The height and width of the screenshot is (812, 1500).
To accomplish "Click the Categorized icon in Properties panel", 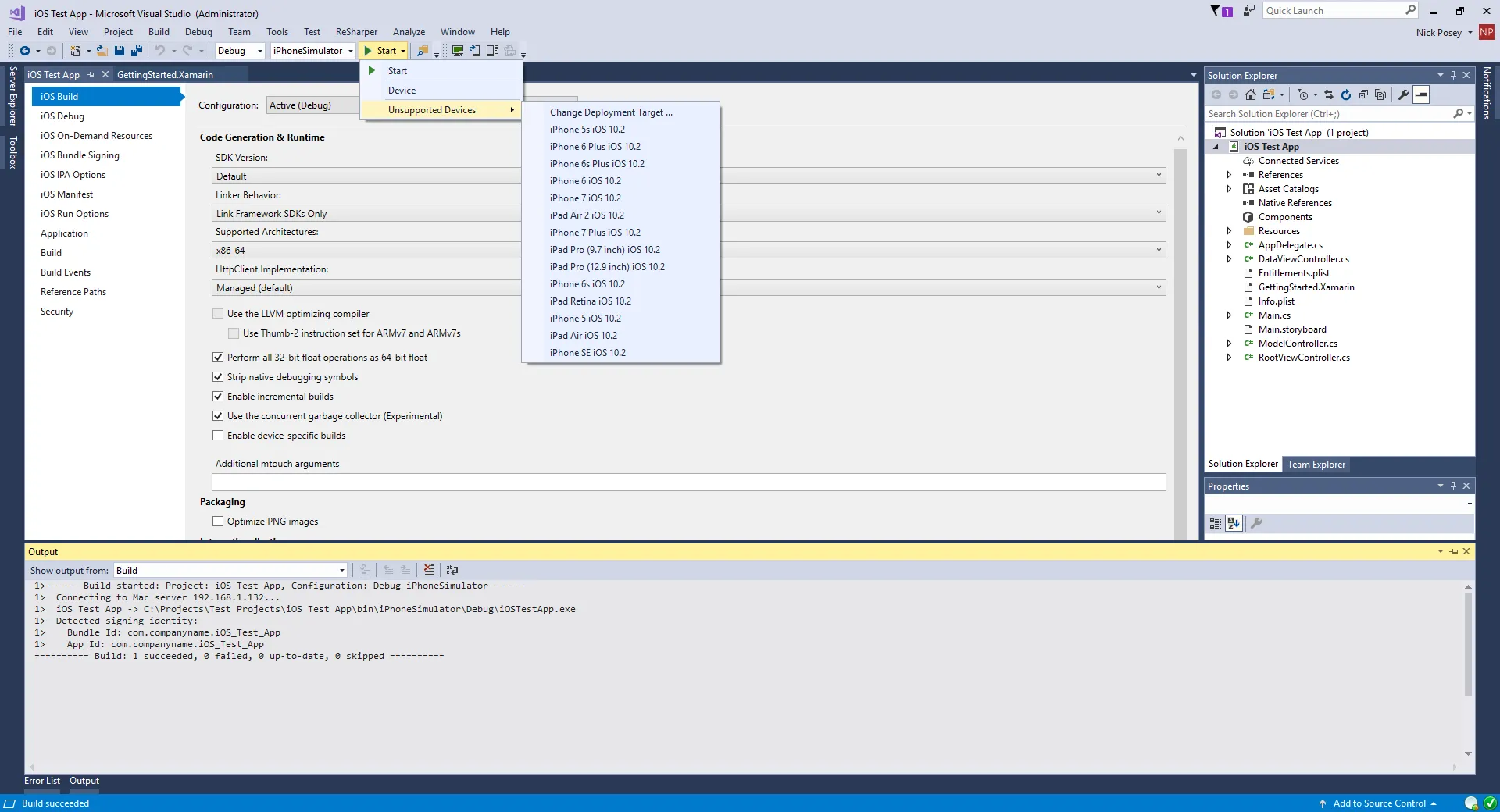I will coord(1216,523).
